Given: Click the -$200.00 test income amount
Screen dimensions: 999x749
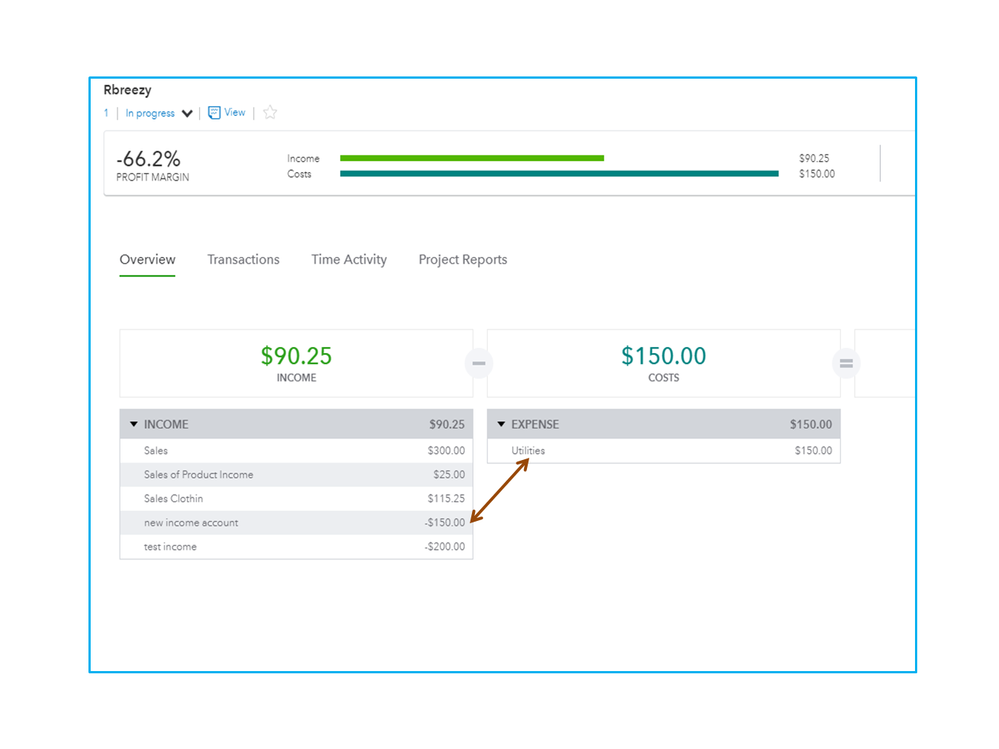Looking at the screenshot, I should pos(445,546).
